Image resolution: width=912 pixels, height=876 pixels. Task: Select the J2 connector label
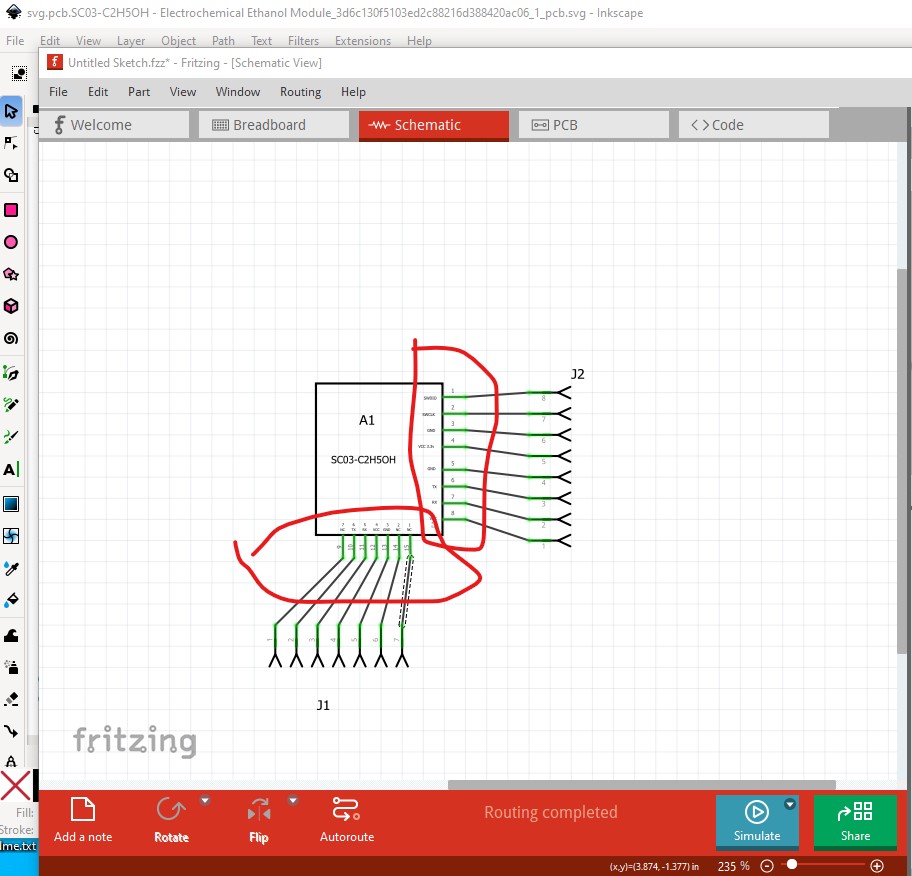(x=578, y=374)
